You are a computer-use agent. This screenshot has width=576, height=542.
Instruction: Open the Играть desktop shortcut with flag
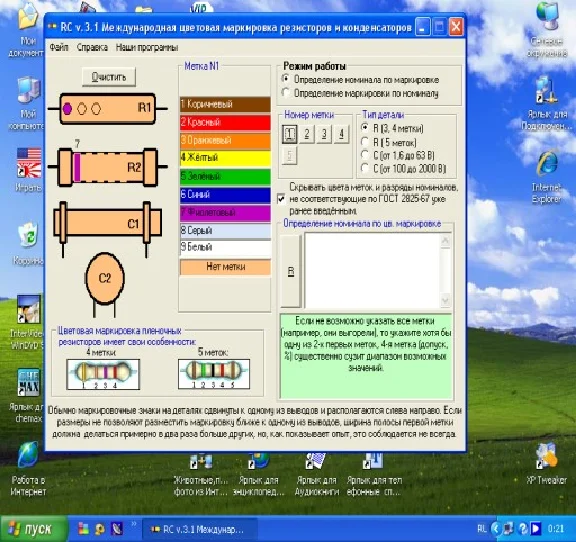pos(28,170)
